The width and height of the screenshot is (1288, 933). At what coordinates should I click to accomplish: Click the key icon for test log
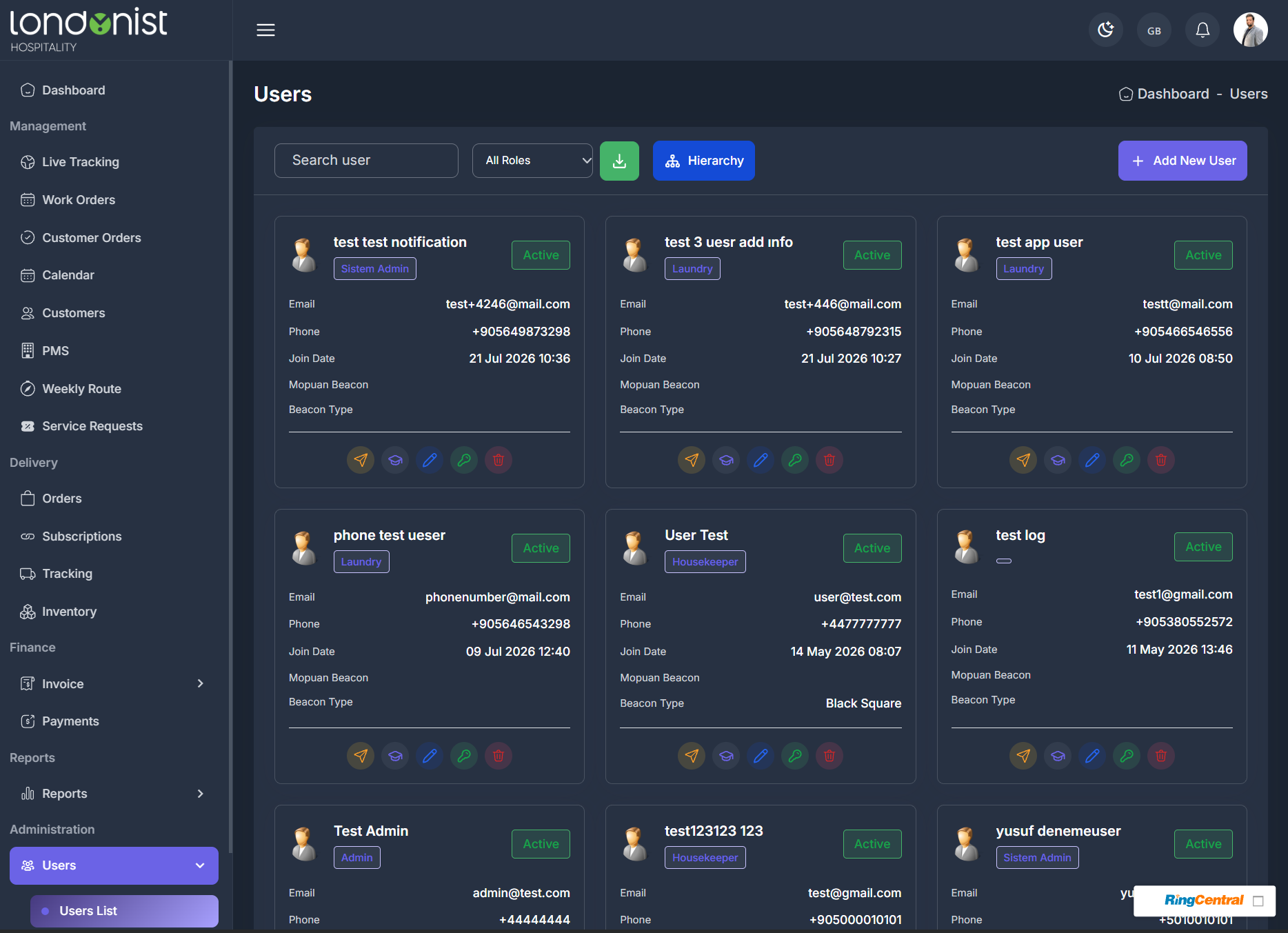tap(1127, 756)
